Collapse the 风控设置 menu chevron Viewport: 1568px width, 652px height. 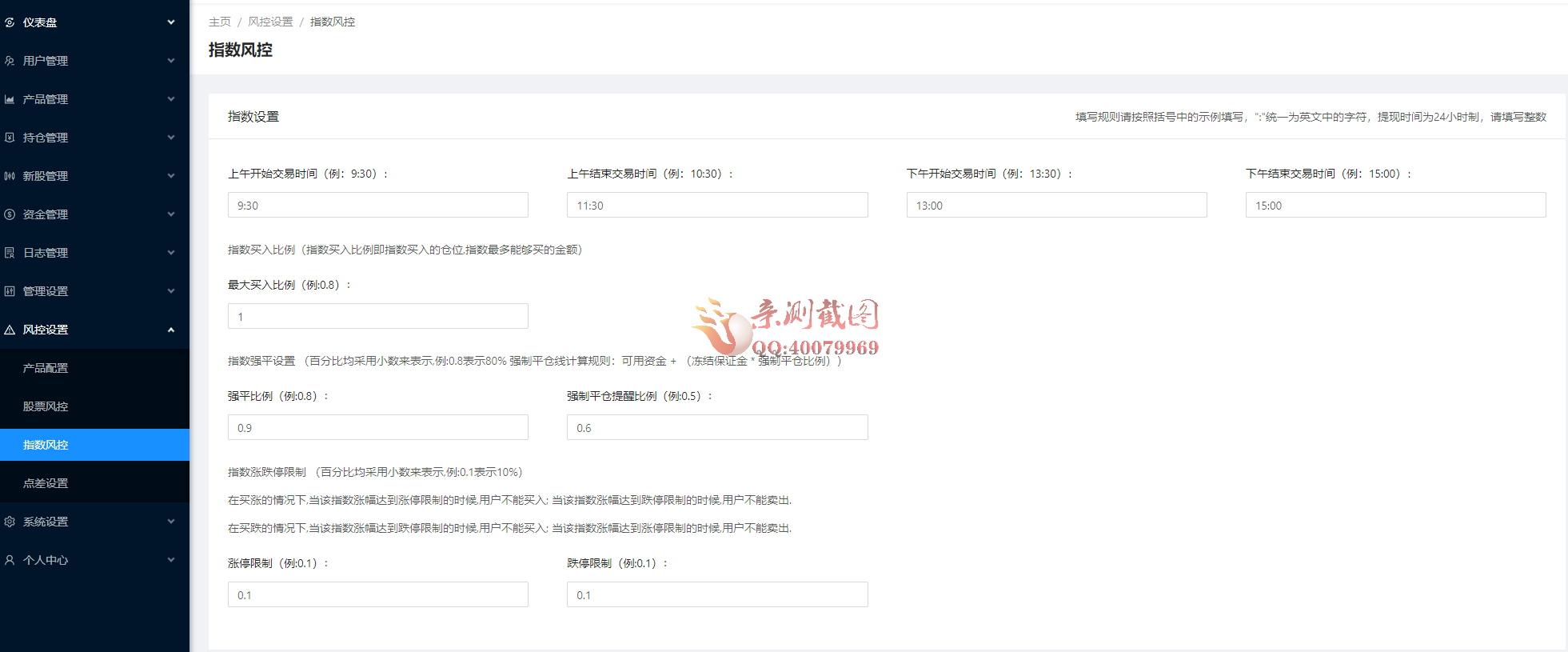point(171,330)
